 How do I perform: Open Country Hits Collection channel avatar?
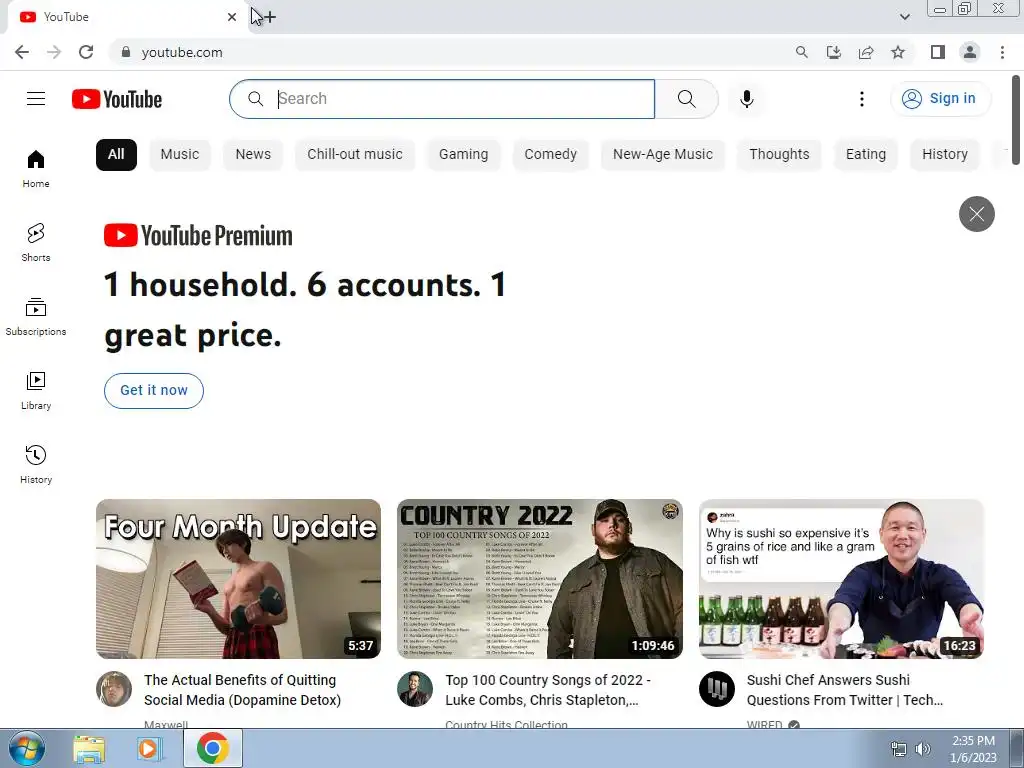click(x=415, y=688)
